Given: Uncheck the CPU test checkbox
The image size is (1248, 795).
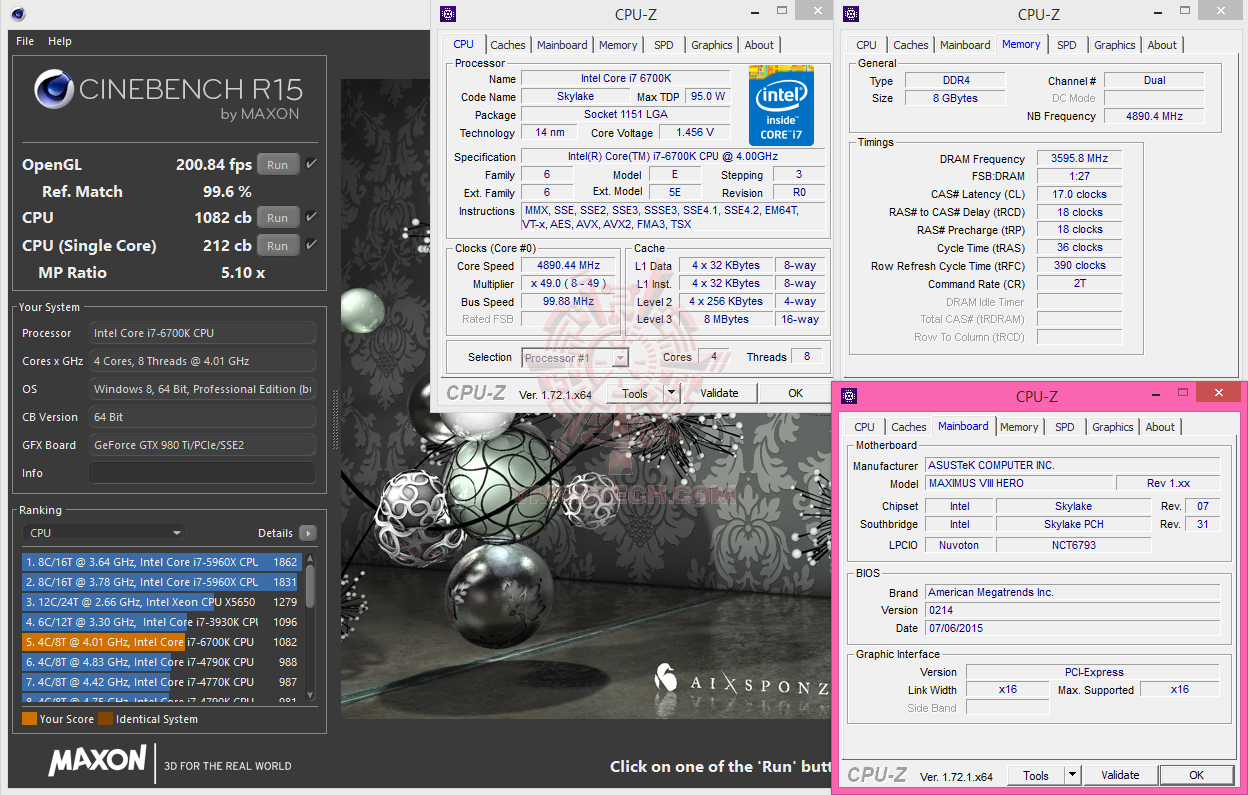Looking at the screenshot, I should (312, 217).
